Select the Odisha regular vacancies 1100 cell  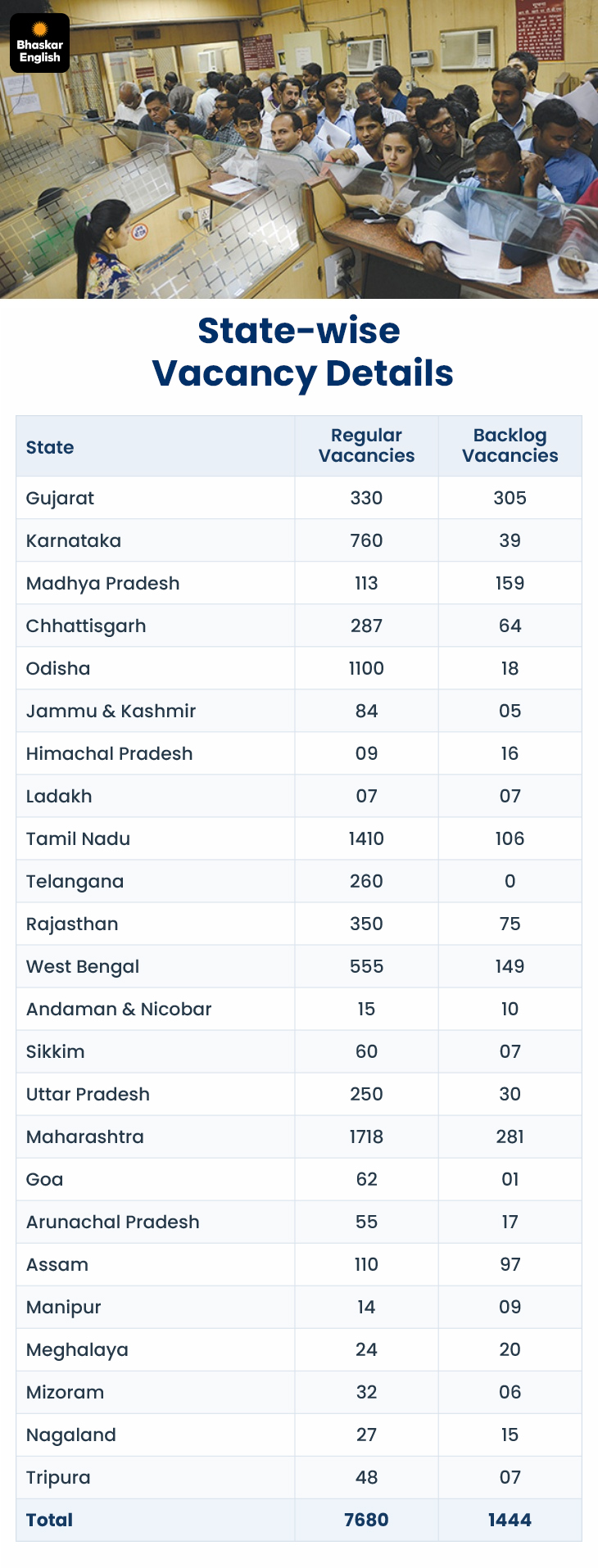point(366,668)
